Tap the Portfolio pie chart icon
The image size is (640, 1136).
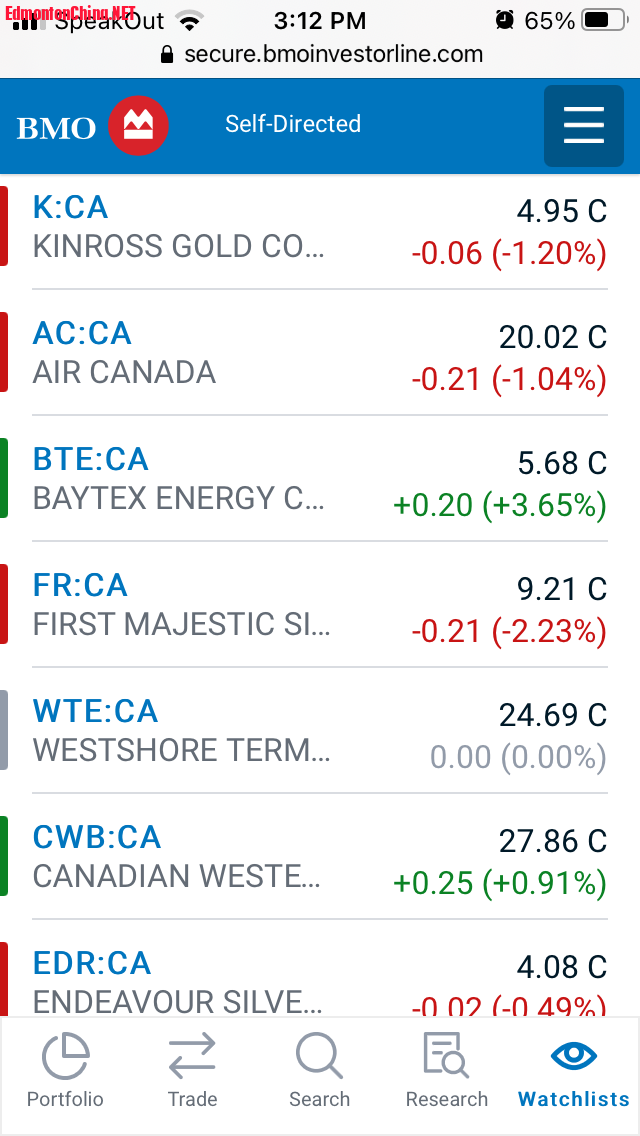65,1056
